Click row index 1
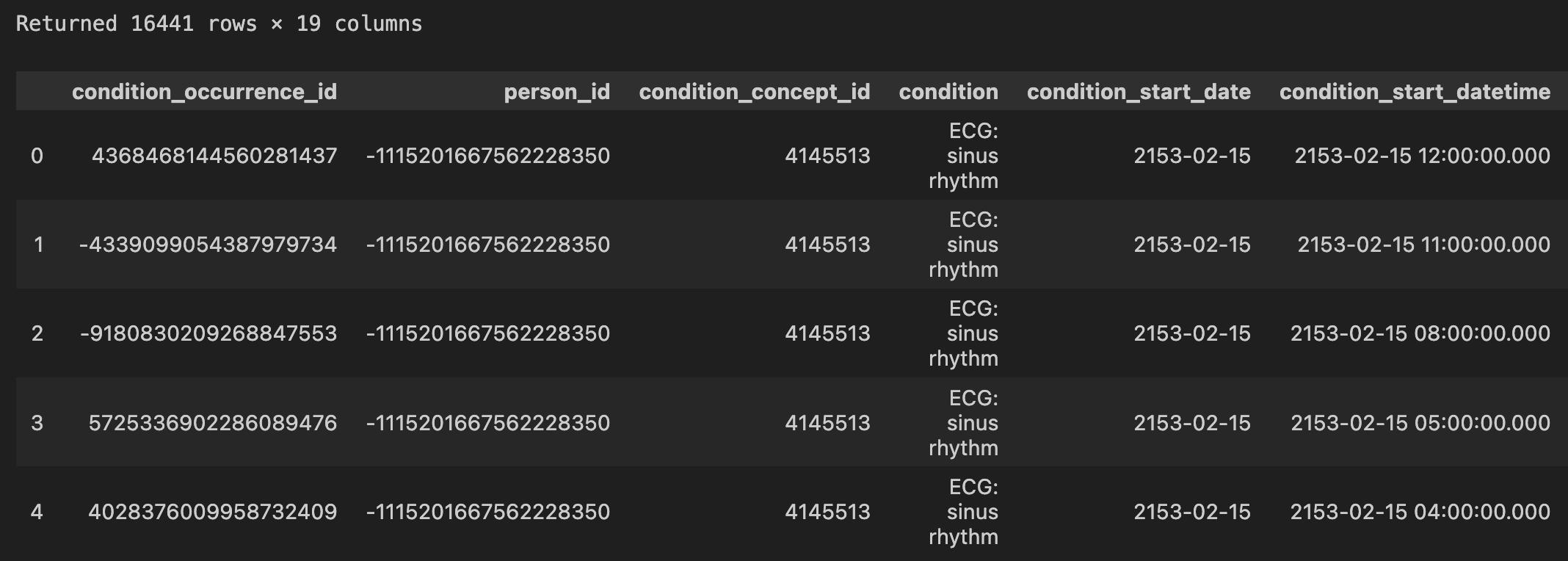Screen dimensions: 1568x561 click(x=38, y=245)
